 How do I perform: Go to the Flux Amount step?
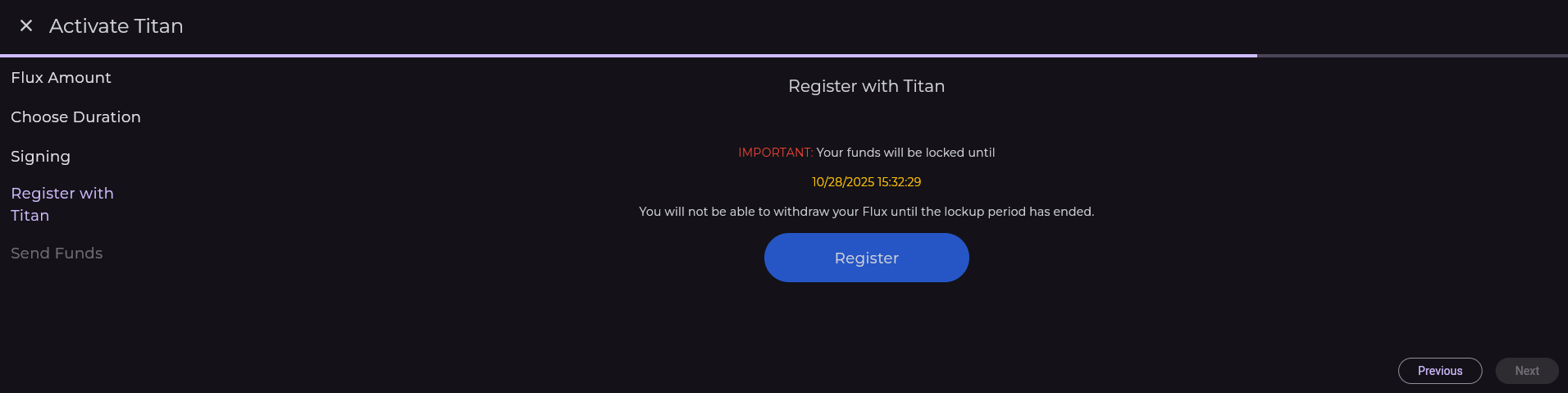[x=61, y=78]
